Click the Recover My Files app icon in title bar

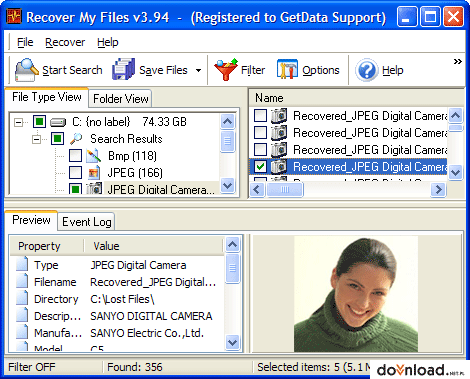[14, 16]
